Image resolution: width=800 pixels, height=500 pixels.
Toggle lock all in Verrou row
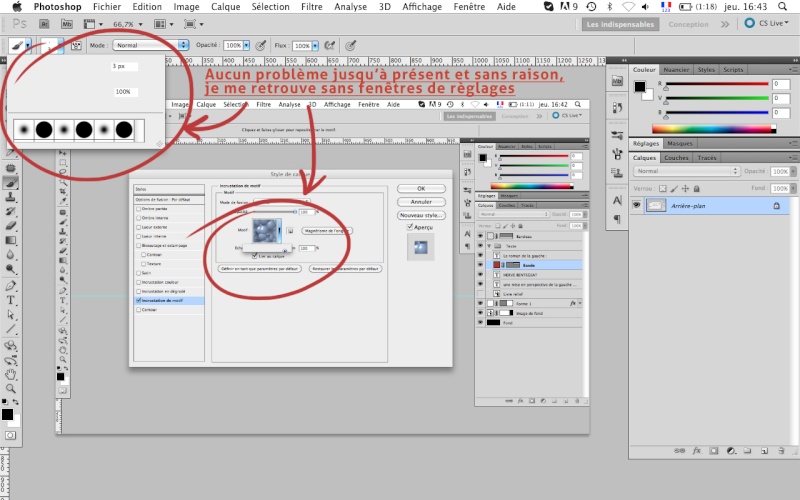tap(697, 188)
